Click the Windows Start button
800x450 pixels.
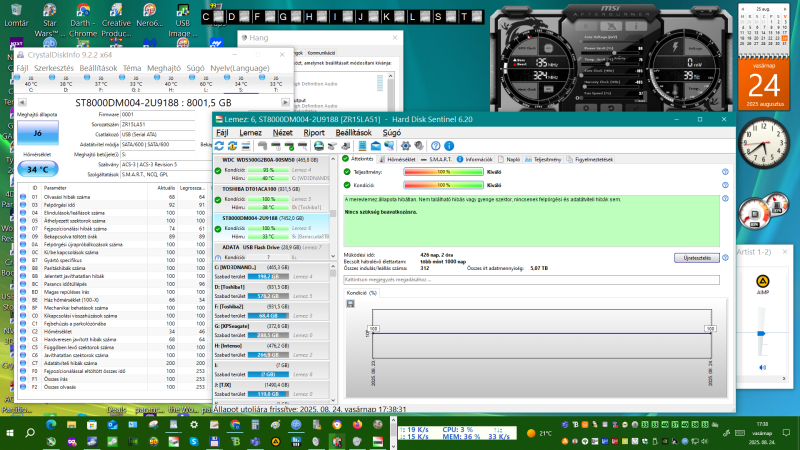pos(10,433)
